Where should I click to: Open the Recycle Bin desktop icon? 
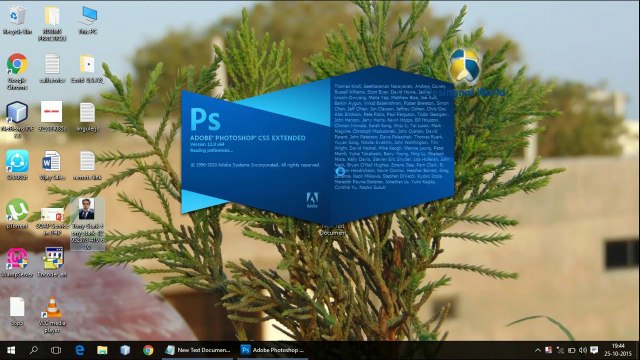click(x=17, y=20)
